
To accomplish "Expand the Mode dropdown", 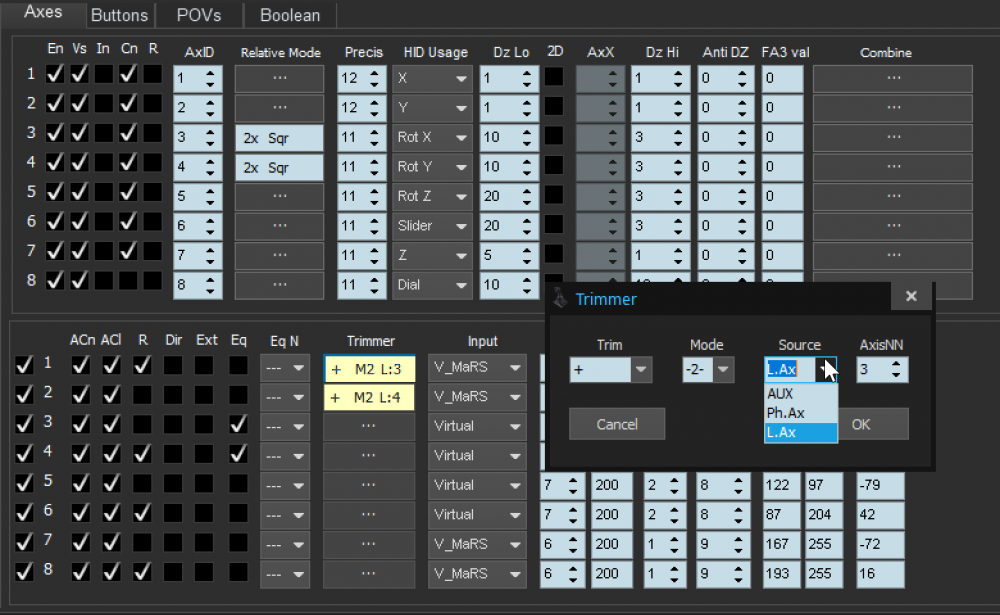I will click(723, 370).
